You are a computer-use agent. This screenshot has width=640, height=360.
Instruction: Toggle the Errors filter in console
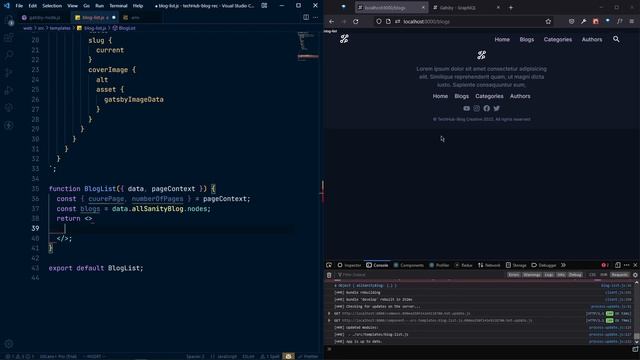514,275
